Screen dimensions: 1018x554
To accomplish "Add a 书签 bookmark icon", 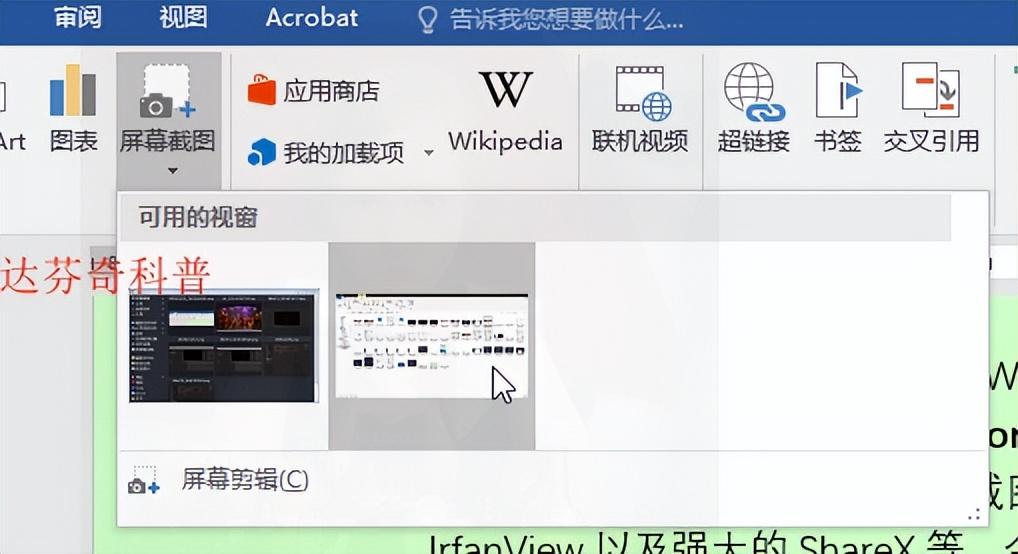I will (838, 90).
